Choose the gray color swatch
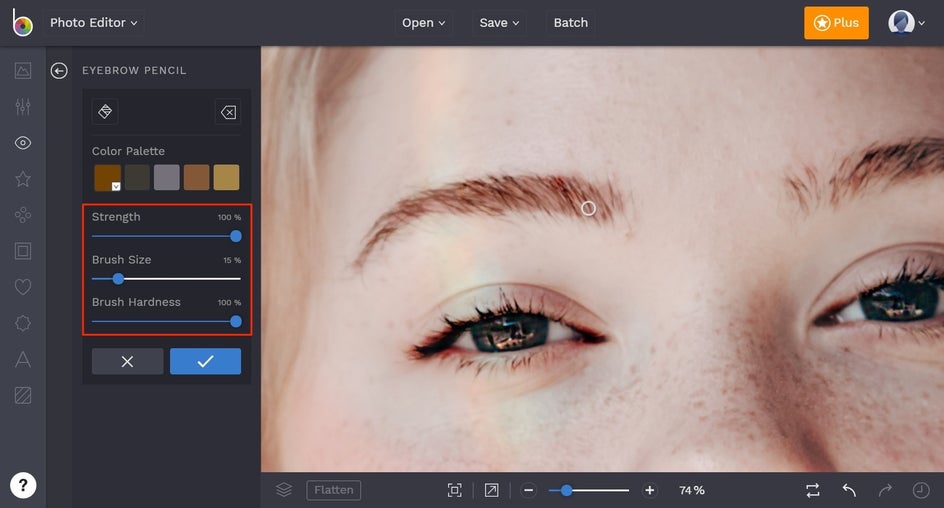This screenshot has width=944, height=508. pos(166,178)
